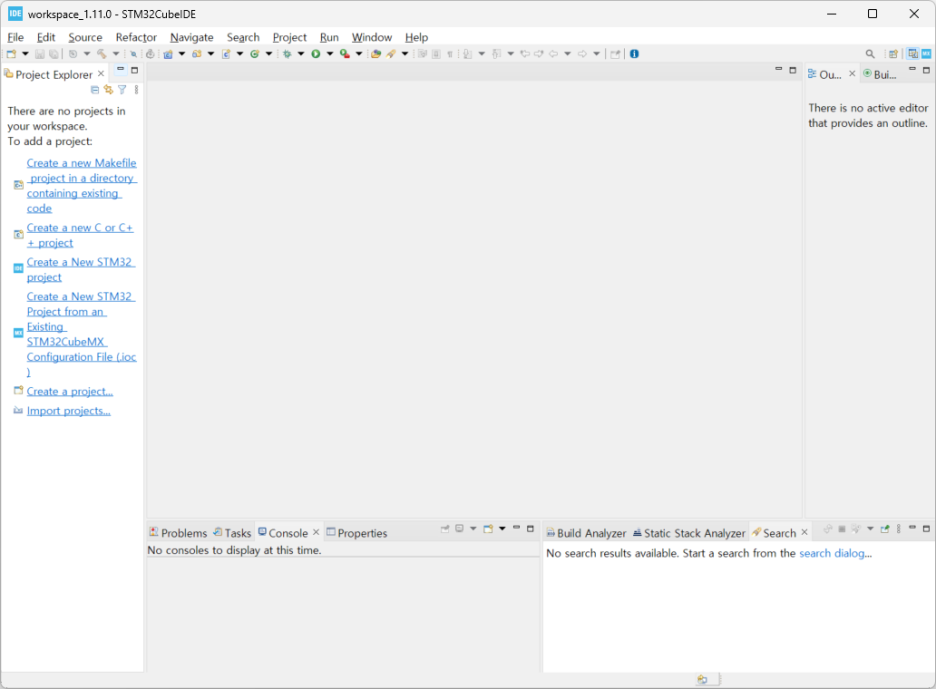
Task: Select the Problems tab
Action: [x=178, y=533]
